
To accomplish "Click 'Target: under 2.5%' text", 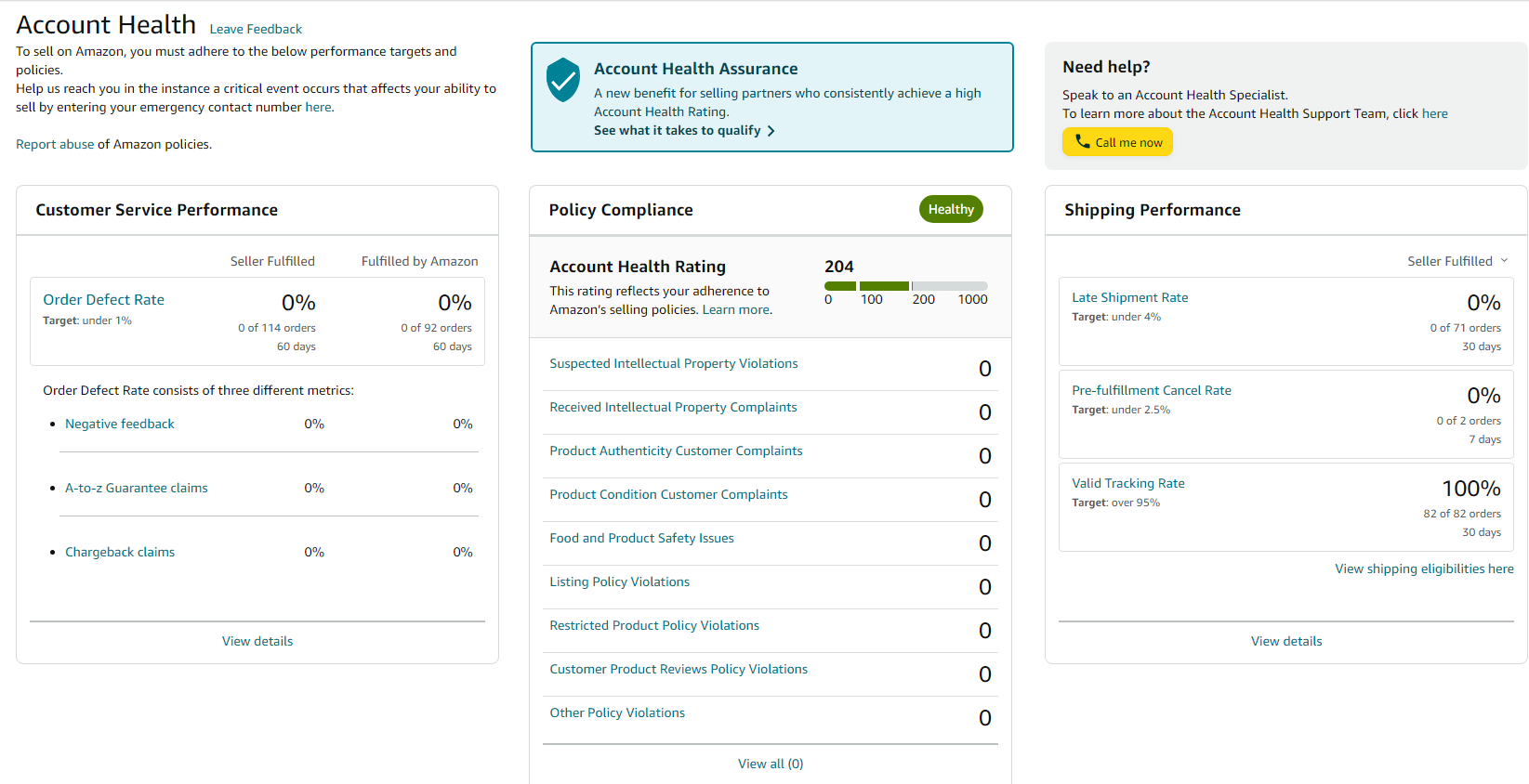I will point(1121,410).
